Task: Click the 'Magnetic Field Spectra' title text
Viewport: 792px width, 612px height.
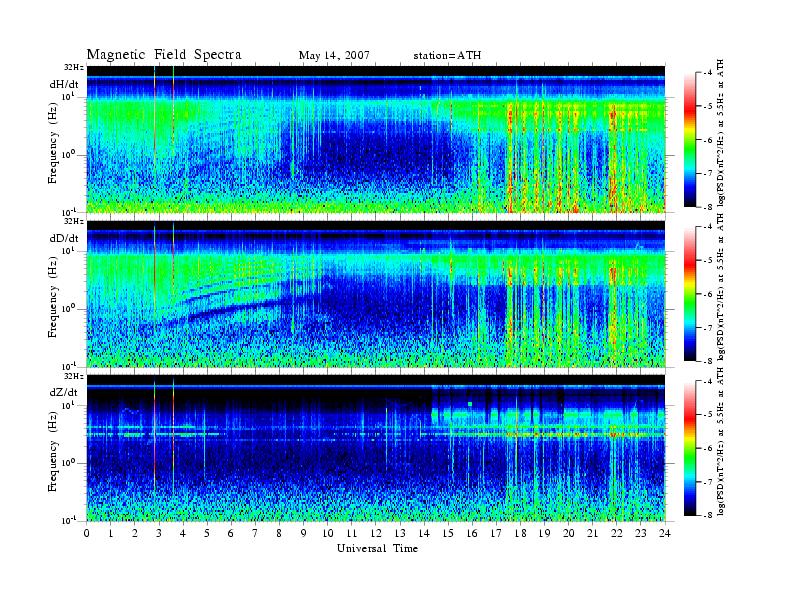Action: [x=164, y=55]
